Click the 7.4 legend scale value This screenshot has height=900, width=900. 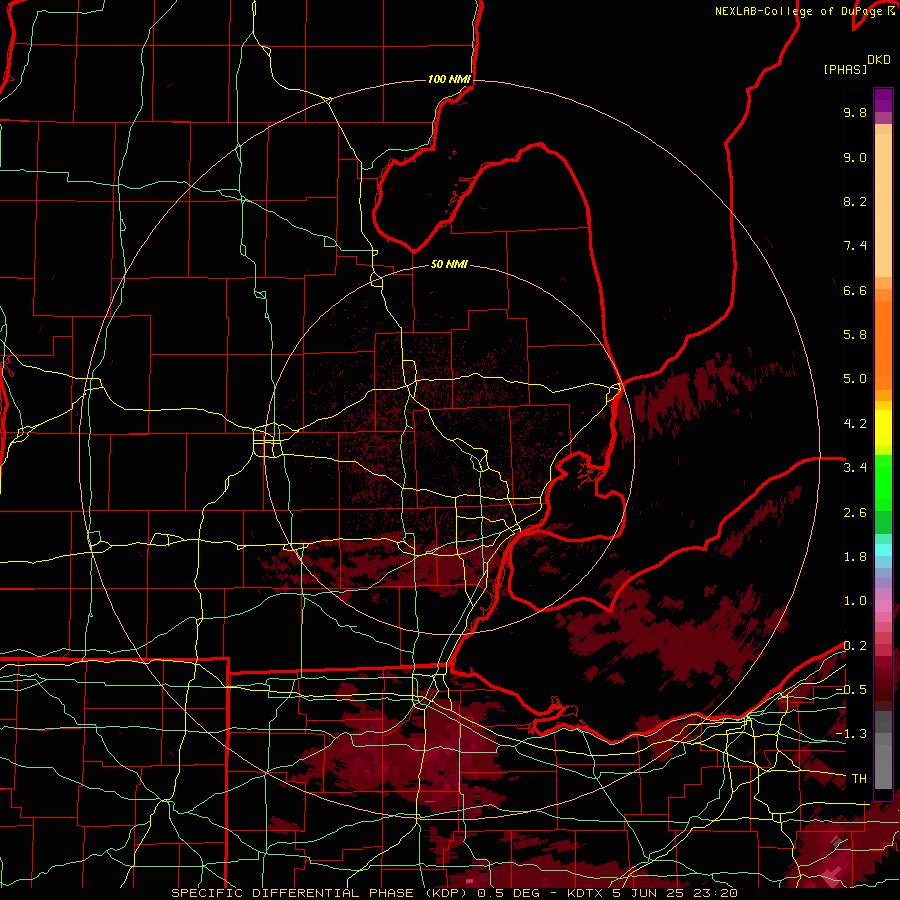pos(855,246)
